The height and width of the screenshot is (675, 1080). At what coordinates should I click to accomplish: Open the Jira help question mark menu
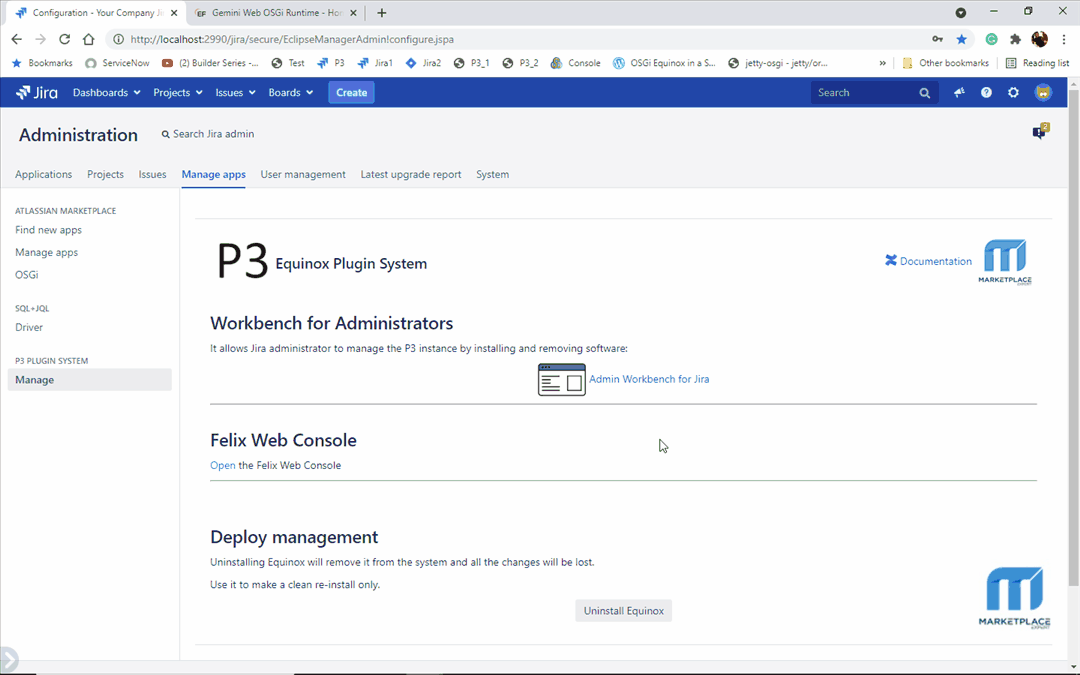click(x=986, y=92)
